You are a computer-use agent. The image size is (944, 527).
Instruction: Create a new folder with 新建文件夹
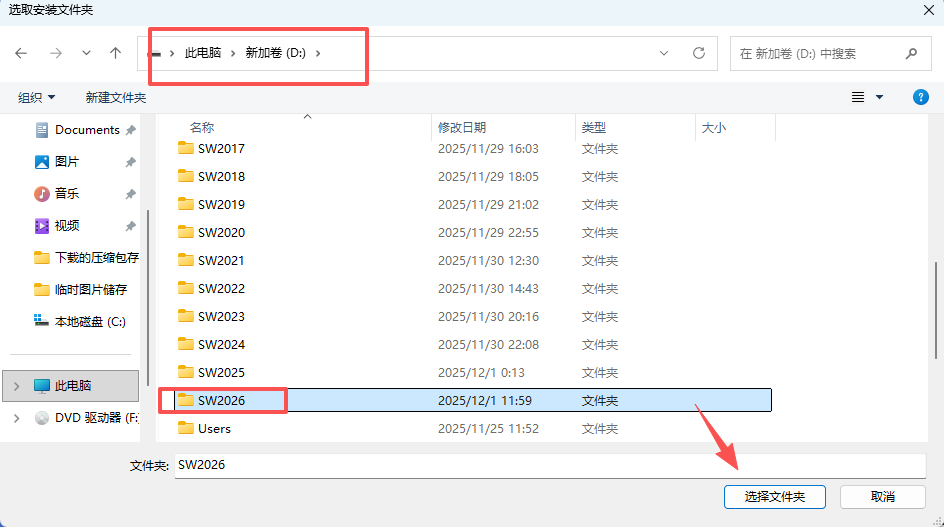(x=116, y=97)
